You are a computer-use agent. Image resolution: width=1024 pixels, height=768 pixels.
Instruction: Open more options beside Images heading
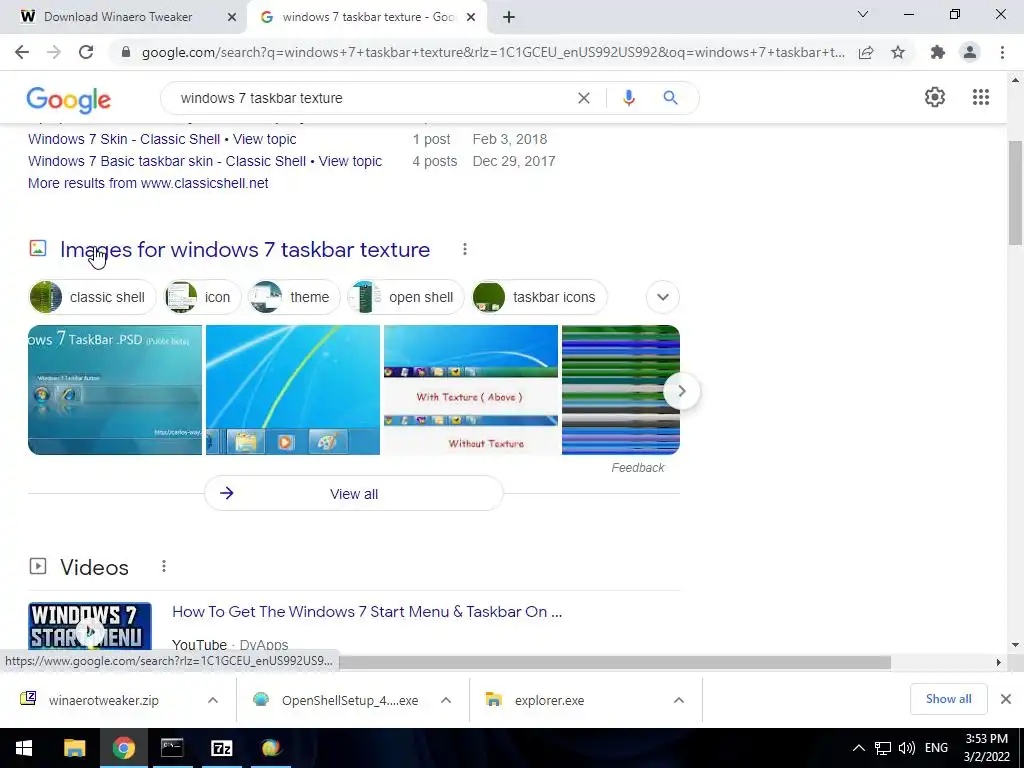pyautogui.click(x=464, y=249)
